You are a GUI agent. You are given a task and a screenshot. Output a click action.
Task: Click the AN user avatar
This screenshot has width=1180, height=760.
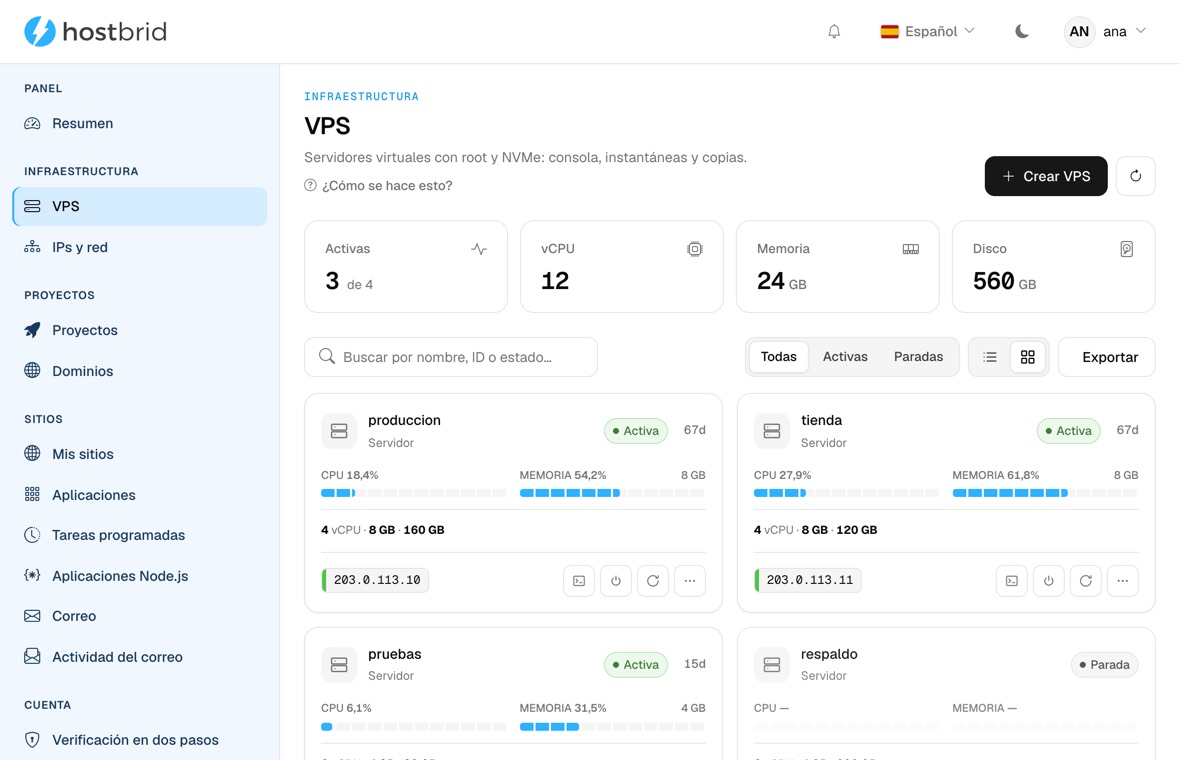point(1079,32)
